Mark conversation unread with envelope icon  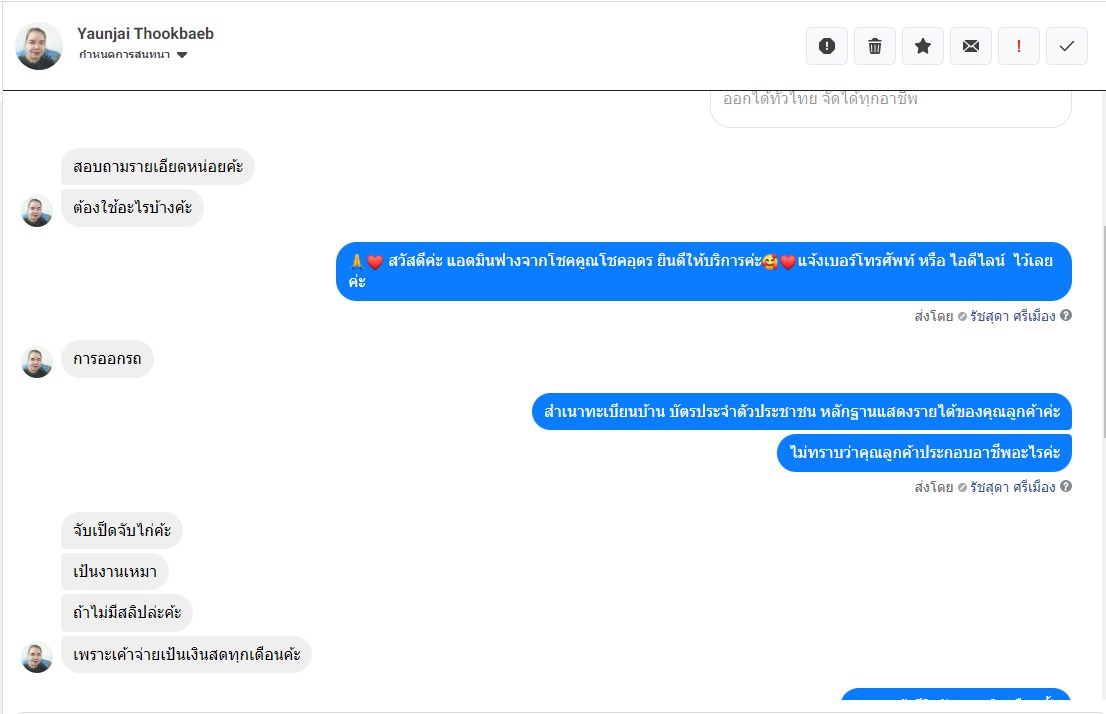pos(971,47)
